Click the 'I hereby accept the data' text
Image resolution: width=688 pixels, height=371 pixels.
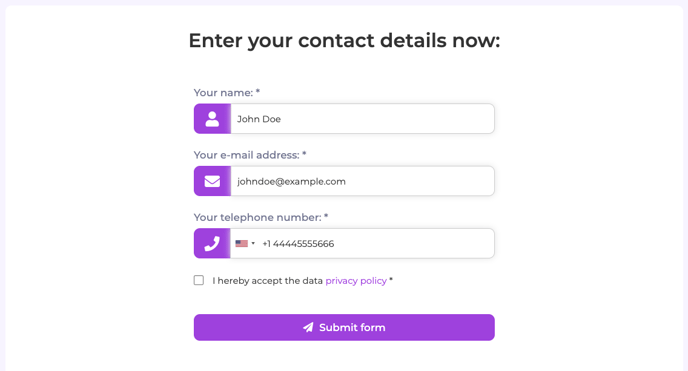pyautogui.click(x=268, y=281)
